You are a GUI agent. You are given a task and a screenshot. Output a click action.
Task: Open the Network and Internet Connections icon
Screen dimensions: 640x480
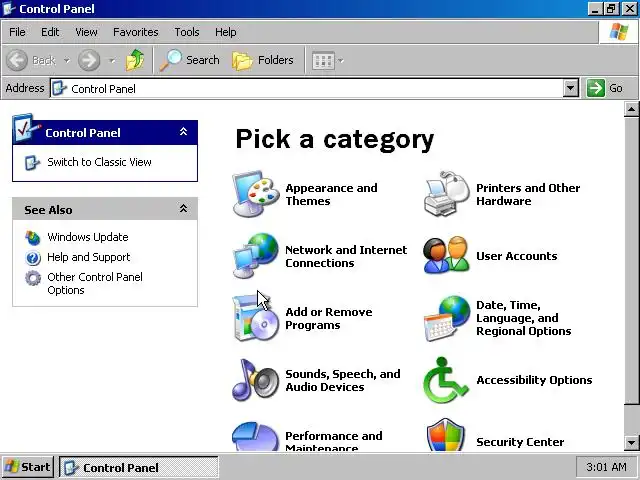click(256, 256)
